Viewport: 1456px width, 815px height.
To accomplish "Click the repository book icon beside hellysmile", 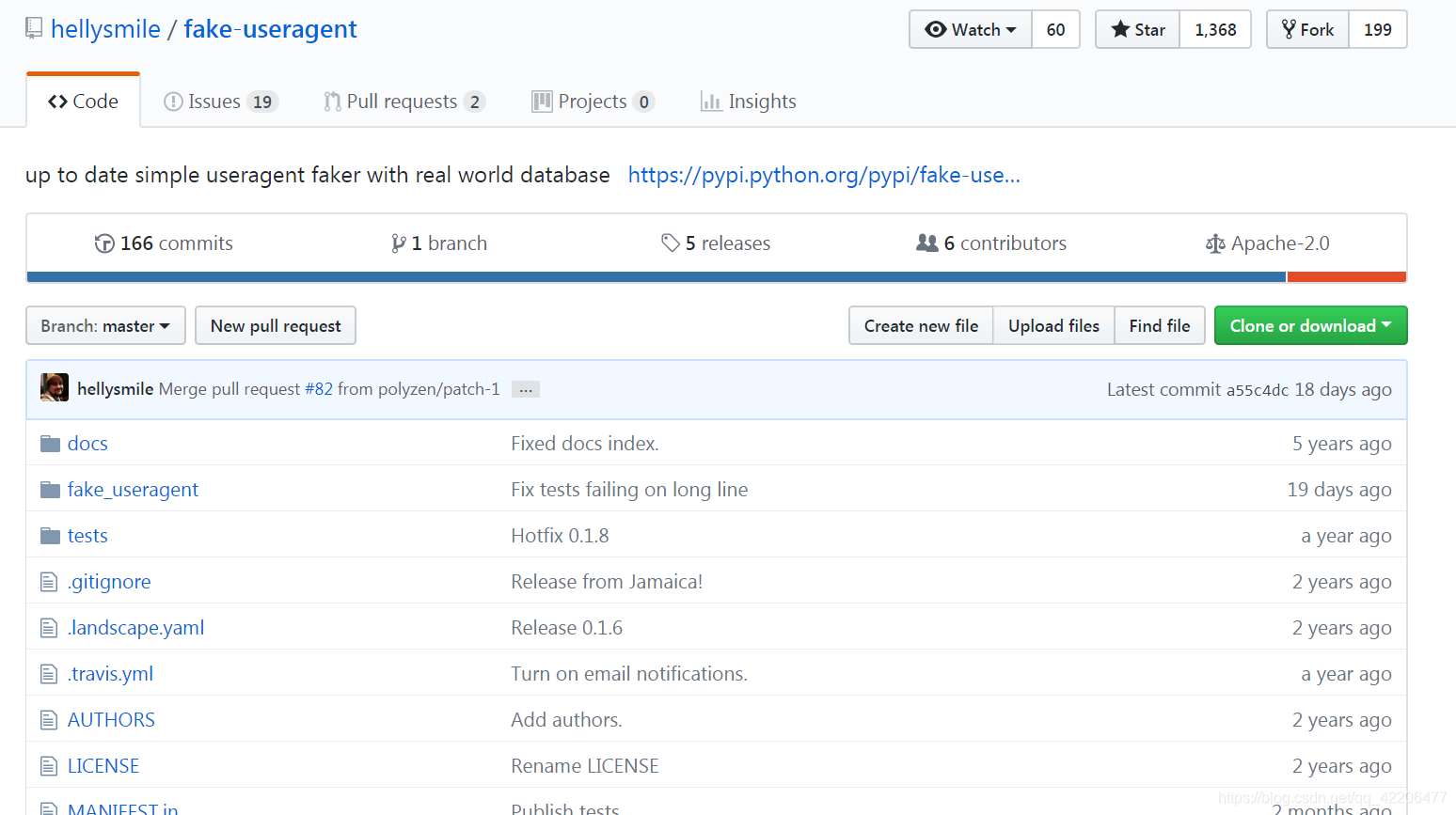I will point(34,29).
